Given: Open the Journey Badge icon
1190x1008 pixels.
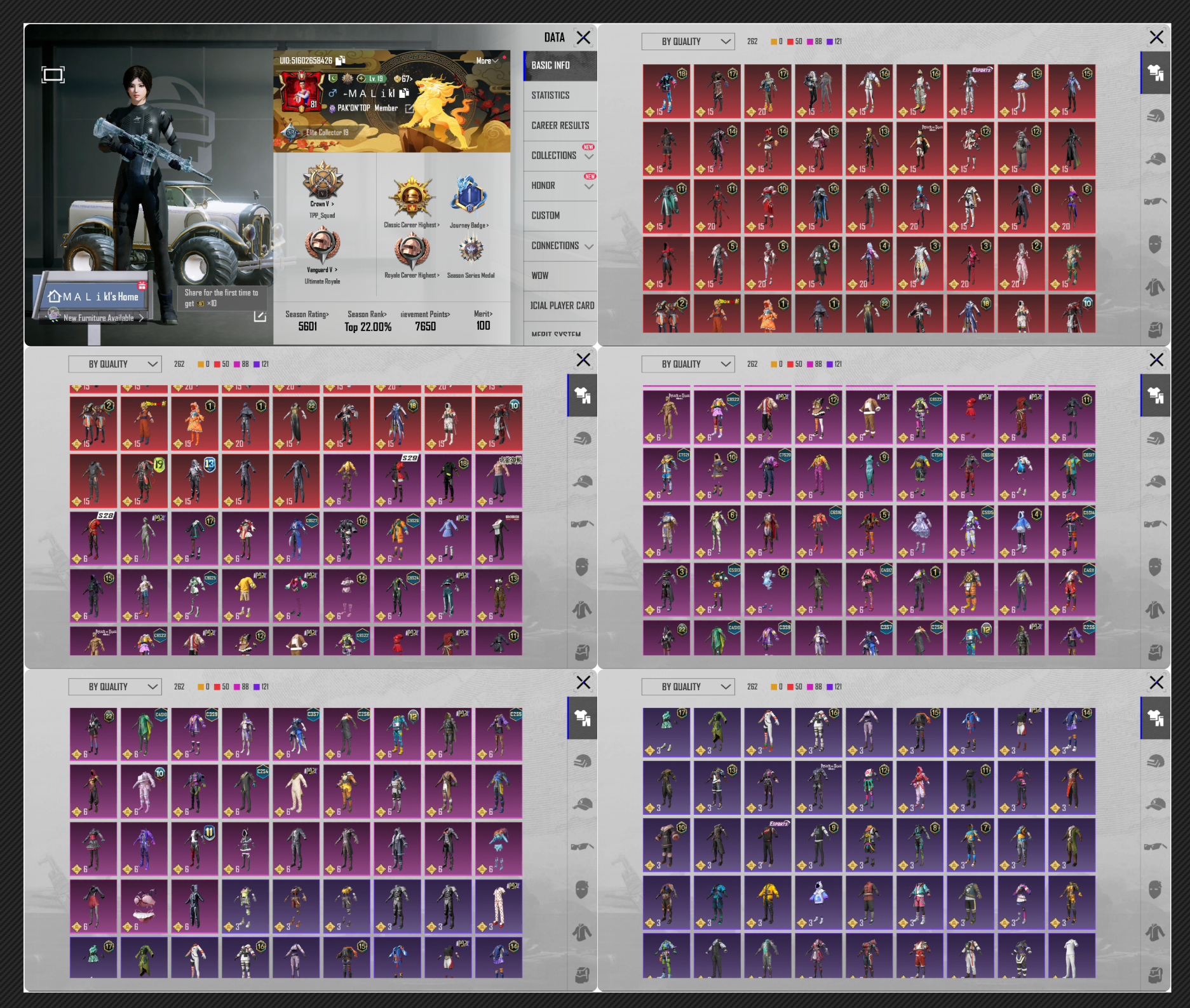Looking at the screenshot, I should [x=469, y=196].
